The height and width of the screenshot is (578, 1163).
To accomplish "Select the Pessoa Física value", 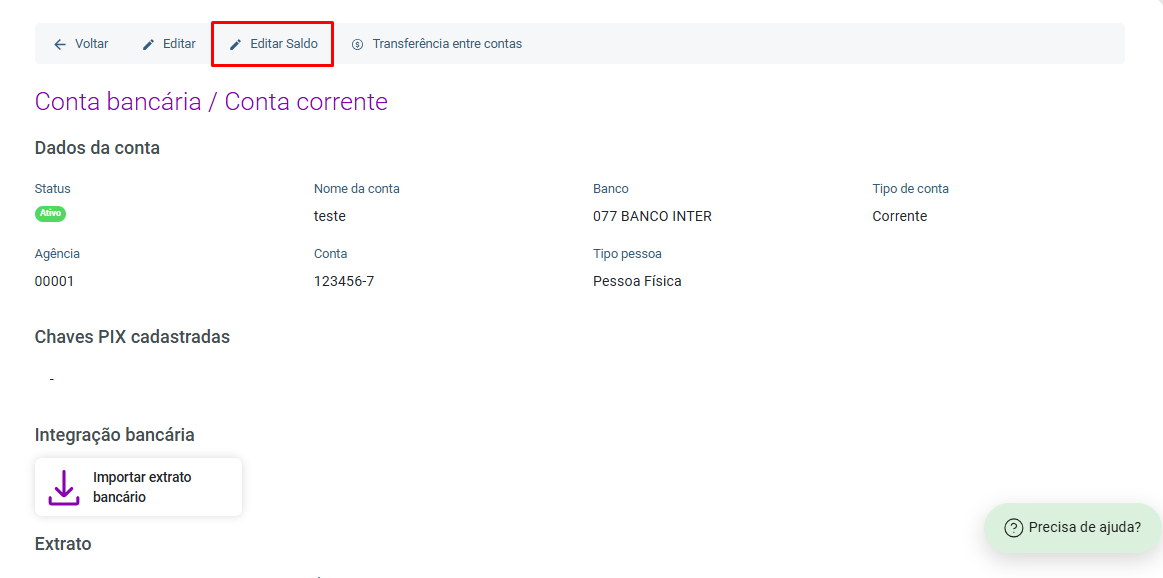I will 637,281.
